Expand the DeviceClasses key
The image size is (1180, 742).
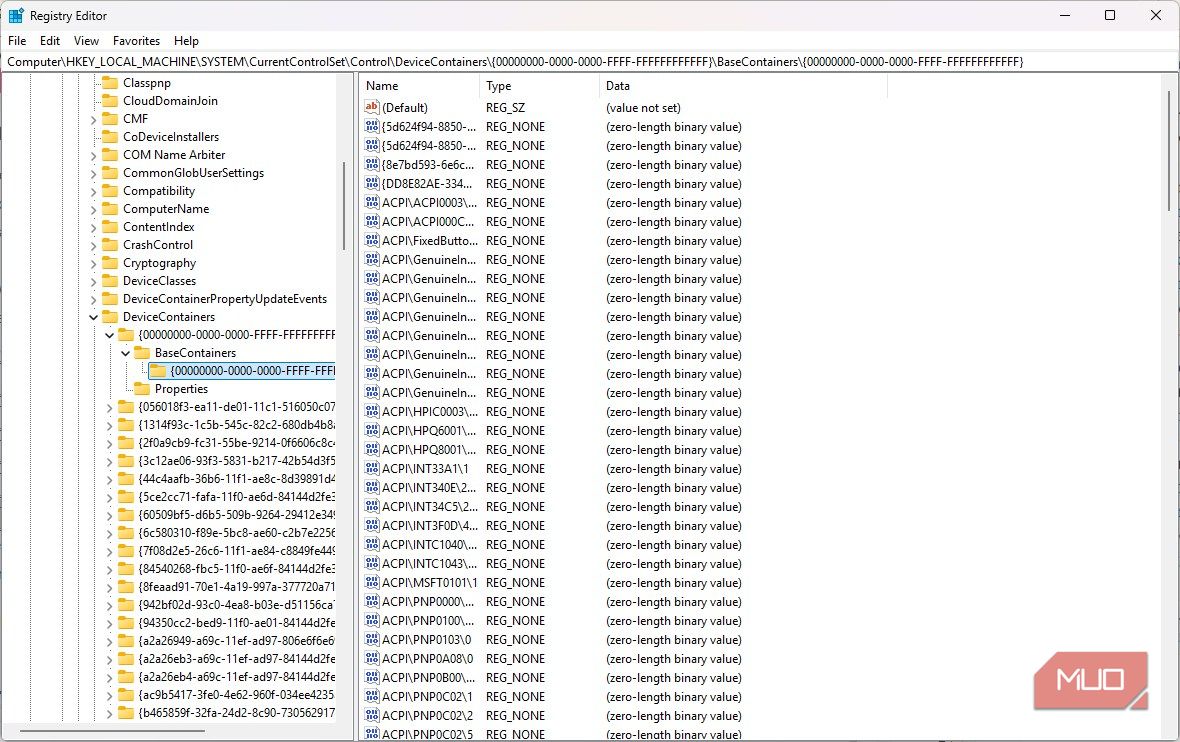click(x=93, y=281)
